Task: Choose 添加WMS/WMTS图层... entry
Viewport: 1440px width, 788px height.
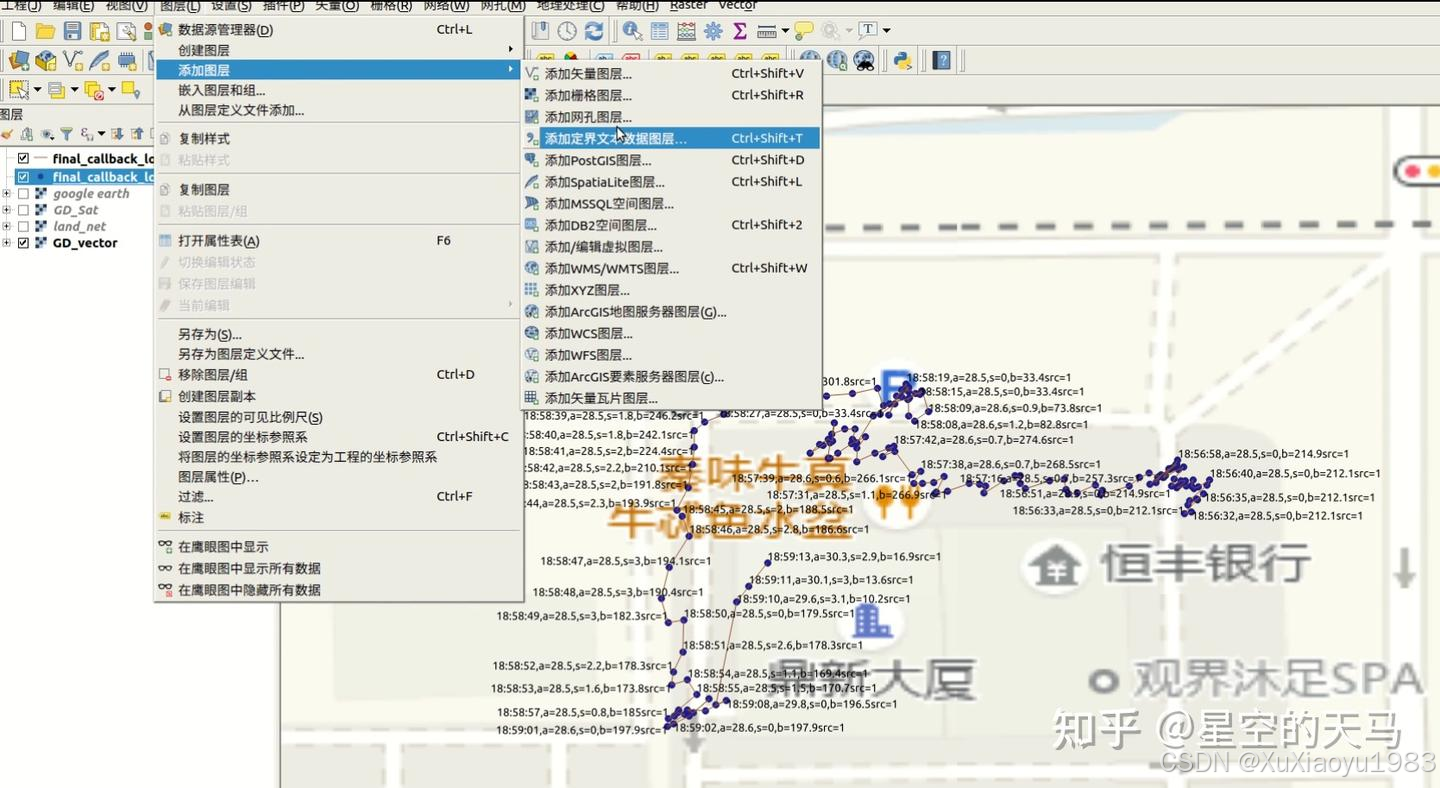Action: (671, 268)
